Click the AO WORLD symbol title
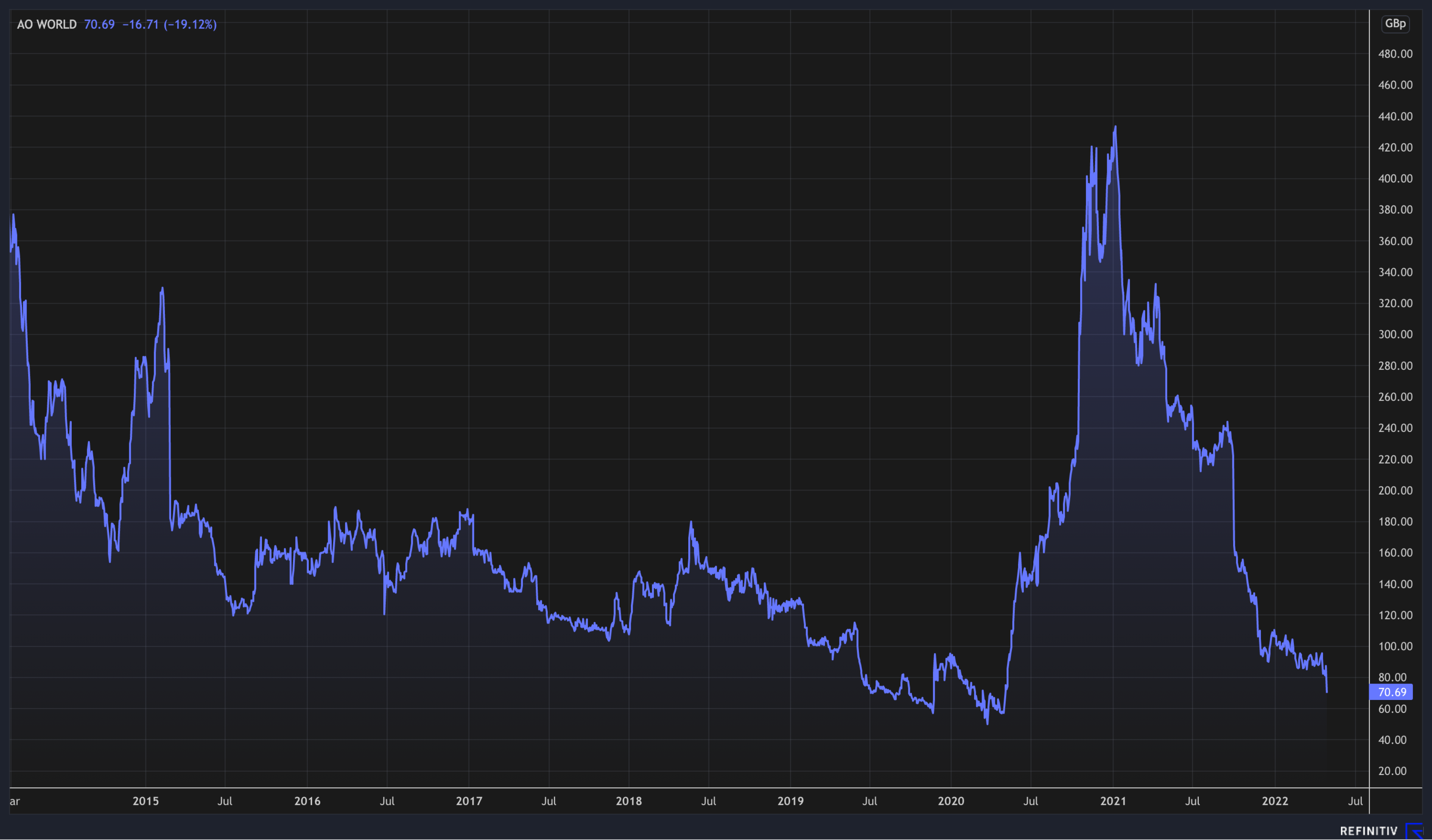This screenshot has width=1432, height=840. tap(46, 24)
